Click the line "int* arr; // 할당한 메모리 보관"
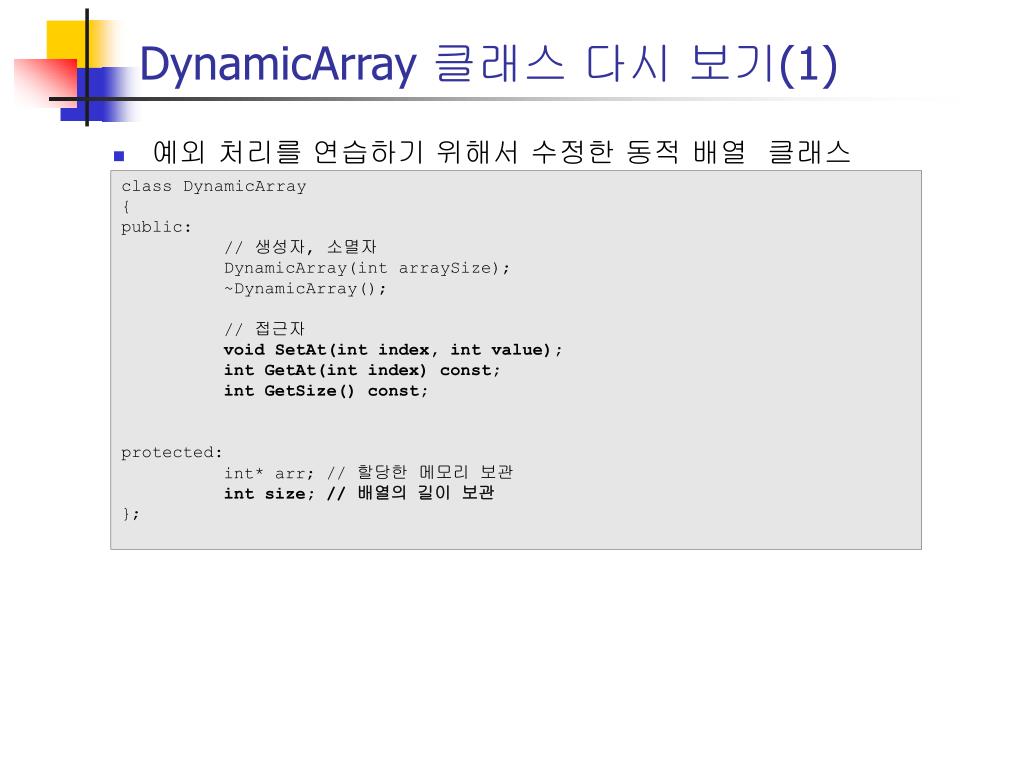The image size is (1024, 768). [x=368, y=472]
